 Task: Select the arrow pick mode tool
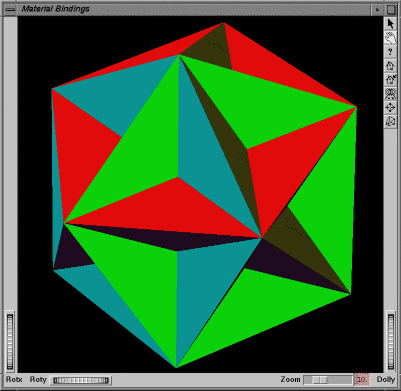tap(390, 23)
